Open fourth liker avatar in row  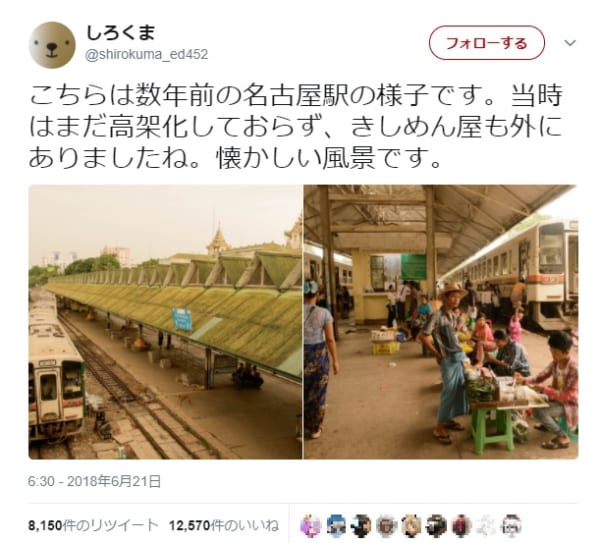pos(386,525)
